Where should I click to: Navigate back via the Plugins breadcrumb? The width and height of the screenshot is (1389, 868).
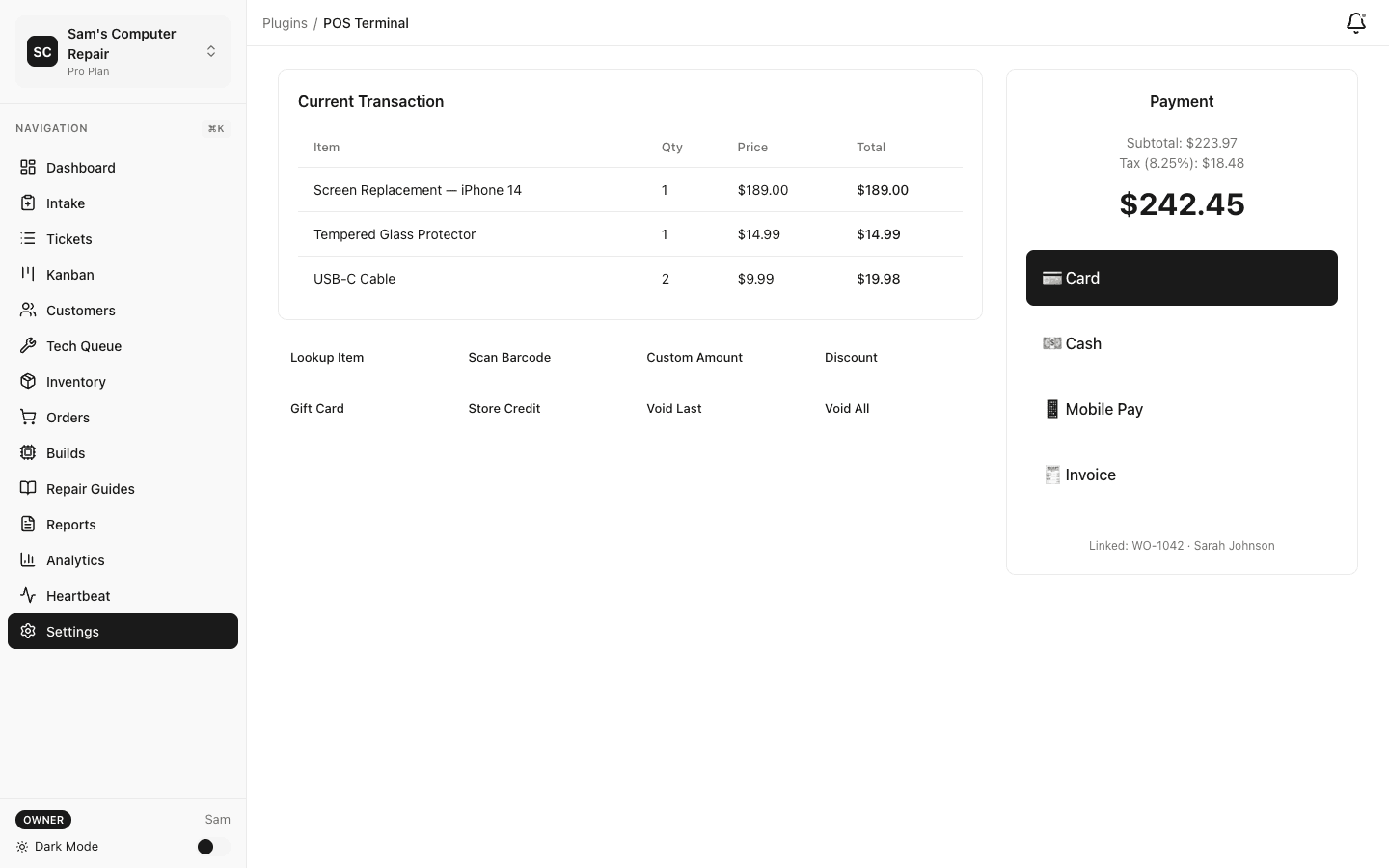click(x=285, y=22)
